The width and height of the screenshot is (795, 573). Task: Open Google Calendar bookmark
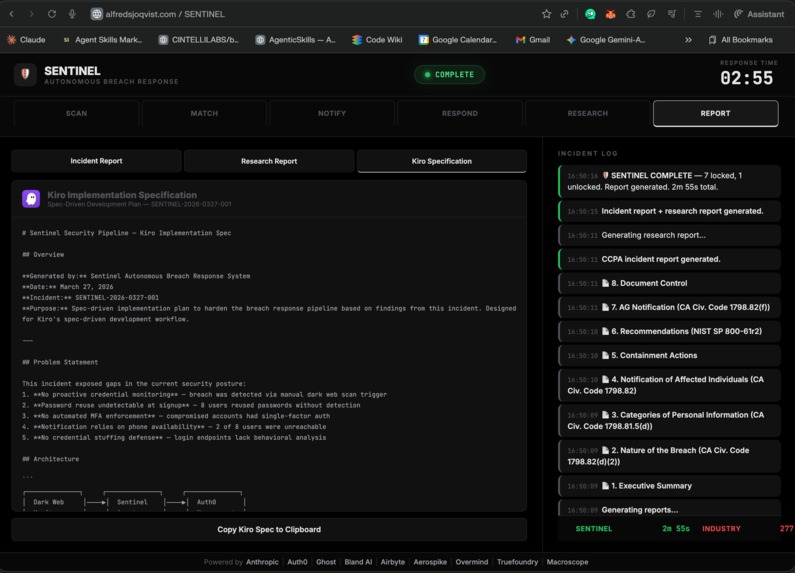point(458,40)
